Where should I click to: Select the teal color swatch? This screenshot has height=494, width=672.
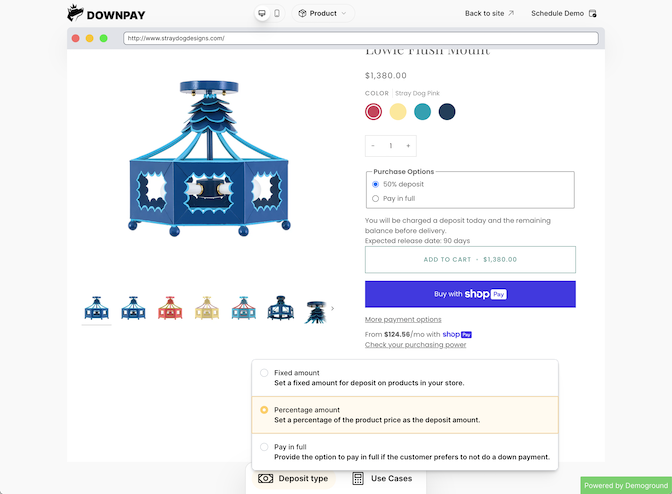click(x=422, y=112)
